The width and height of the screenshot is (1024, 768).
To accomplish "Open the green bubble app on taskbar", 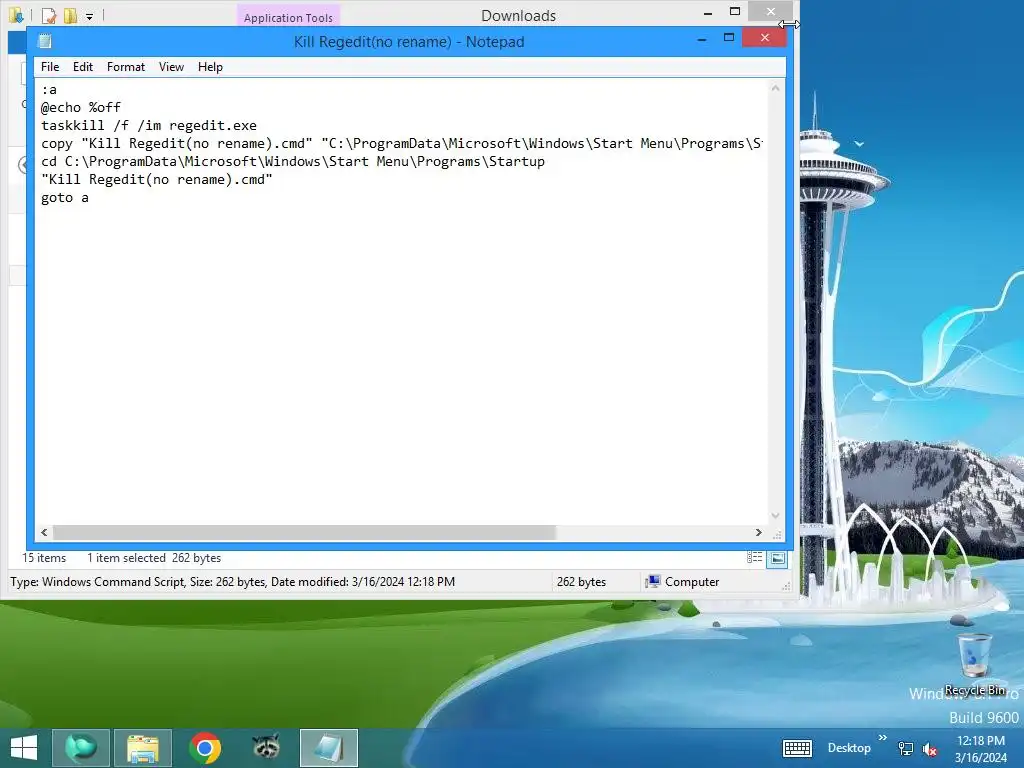I will pos(81,748).
